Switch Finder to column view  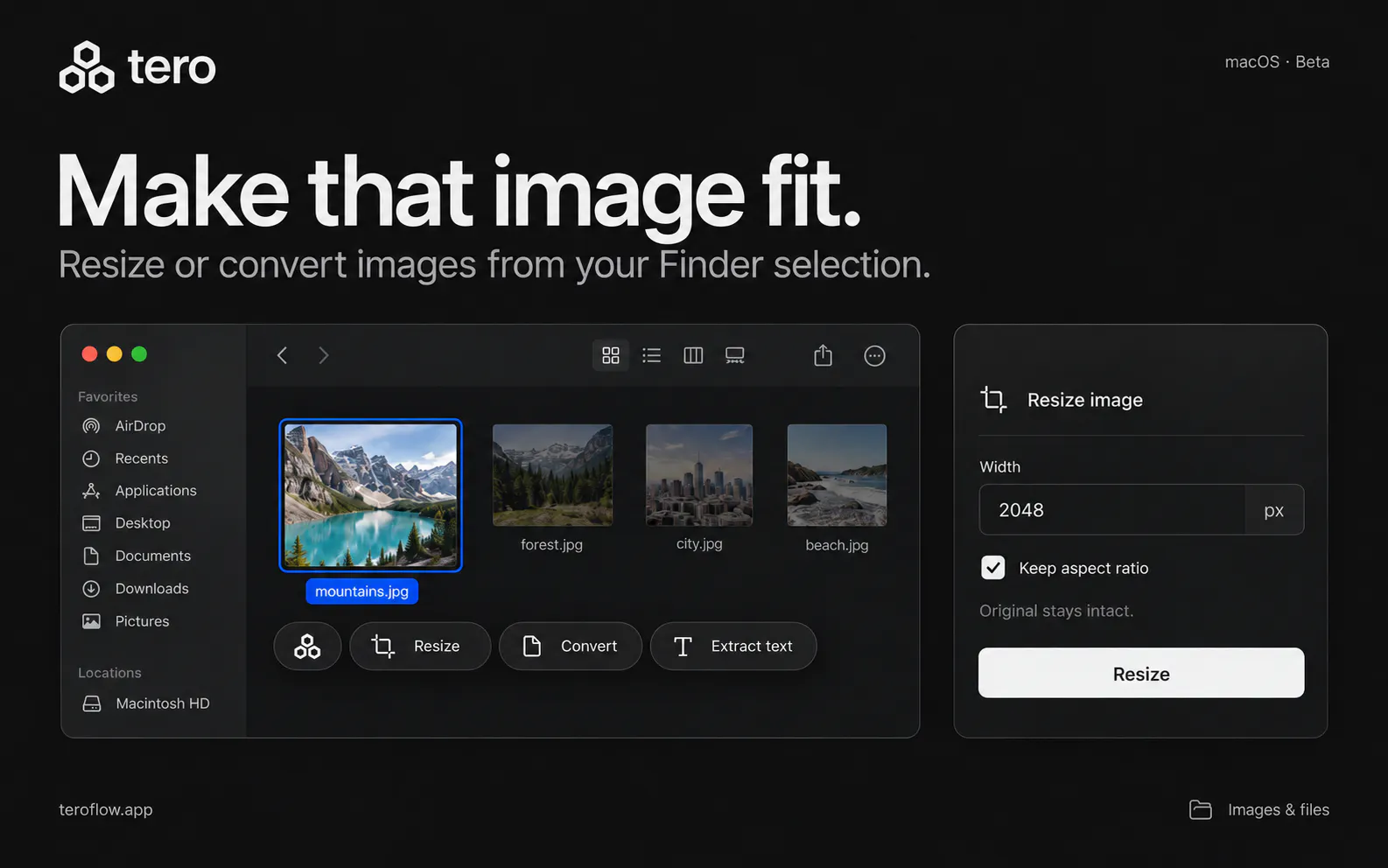(693, 355)
